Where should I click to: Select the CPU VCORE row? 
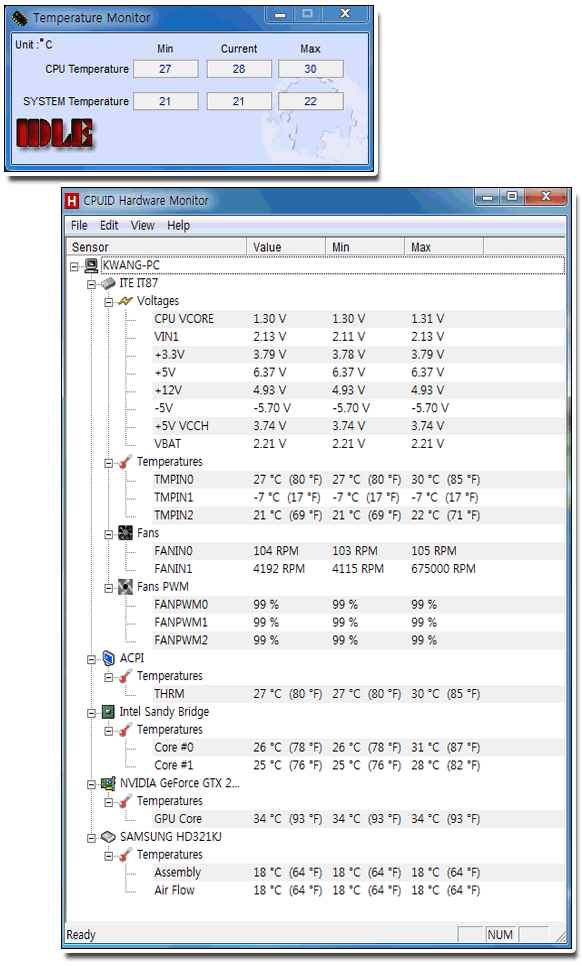315,319
